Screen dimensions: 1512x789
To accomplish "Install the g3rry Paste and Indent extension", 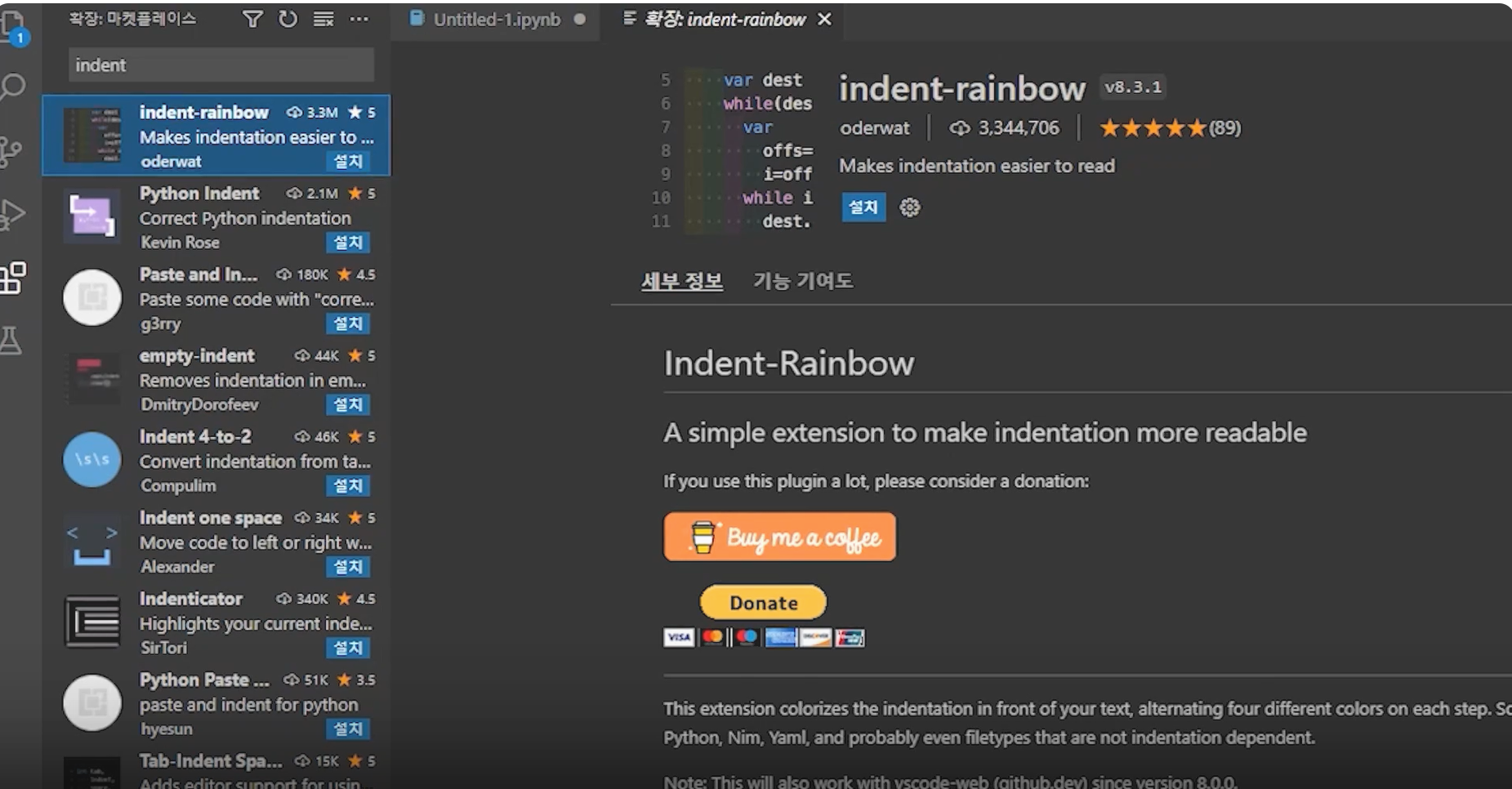I will coord(347,323).
